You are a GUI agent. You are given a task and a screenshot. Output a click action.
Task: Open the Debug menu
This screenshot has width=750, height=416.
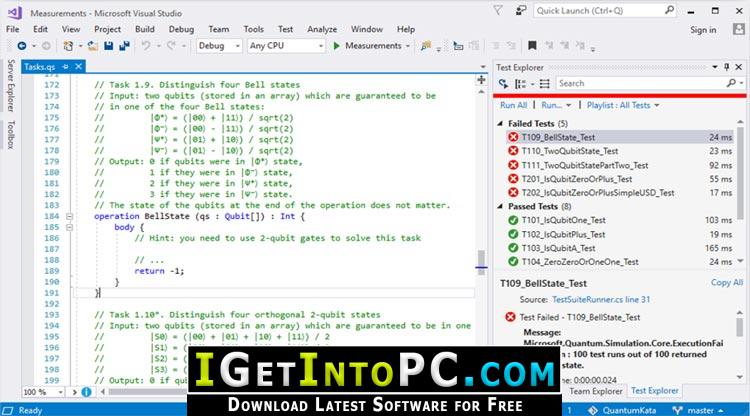coord(181,29)
